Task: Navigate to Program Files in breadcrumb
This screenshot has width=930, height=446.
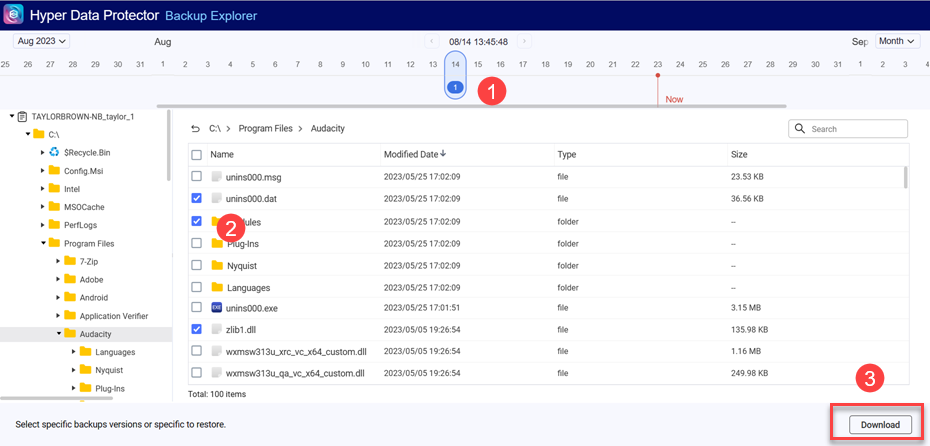Action: (266, 129)
